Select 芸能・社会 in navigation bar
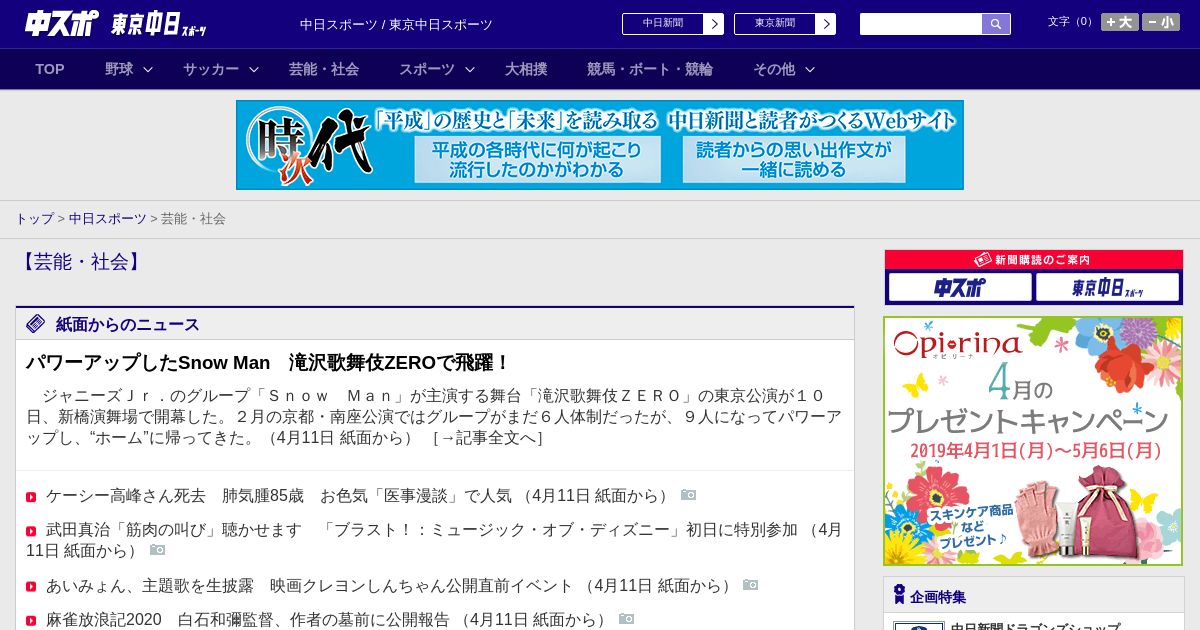The width and height of the screenshot is (1200, 630). (324, 69)
